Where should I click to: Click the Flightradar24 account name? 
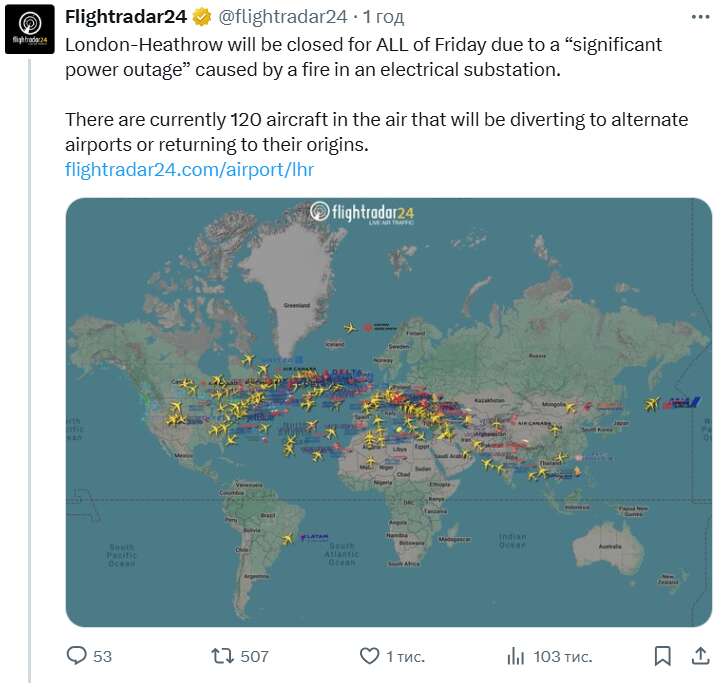(125, 17)
